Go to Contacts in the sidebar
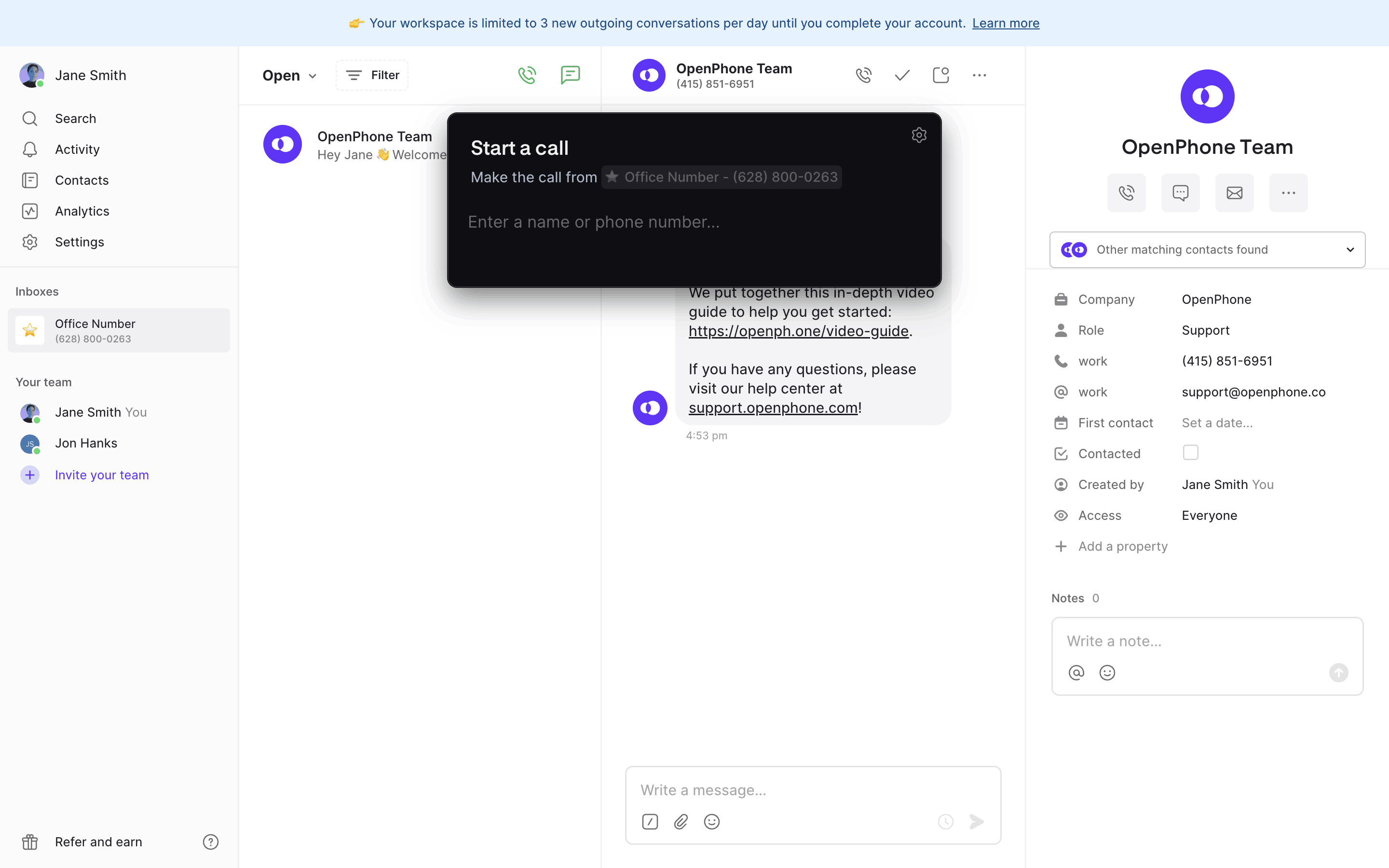 click(x=82, y=180)
